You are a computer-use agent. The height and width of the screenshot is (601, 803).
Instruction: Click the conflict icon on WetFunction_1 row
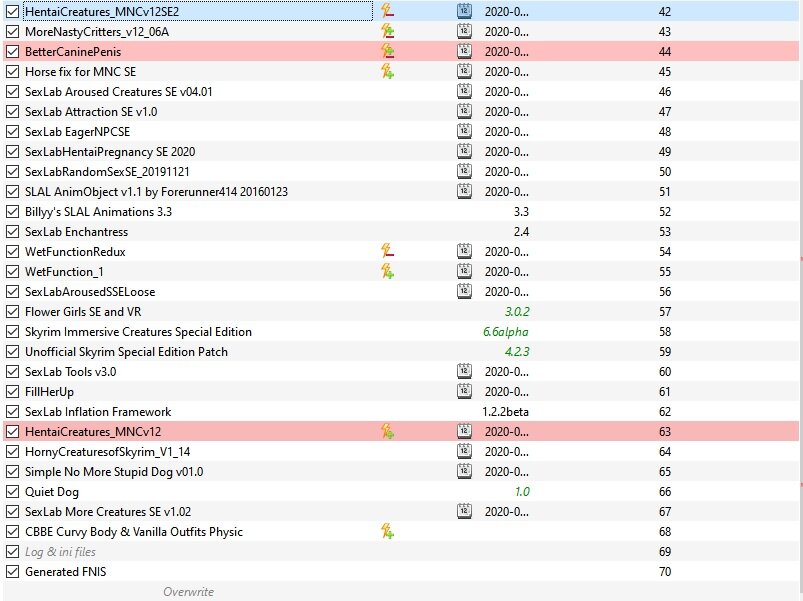tap(387, 271)
